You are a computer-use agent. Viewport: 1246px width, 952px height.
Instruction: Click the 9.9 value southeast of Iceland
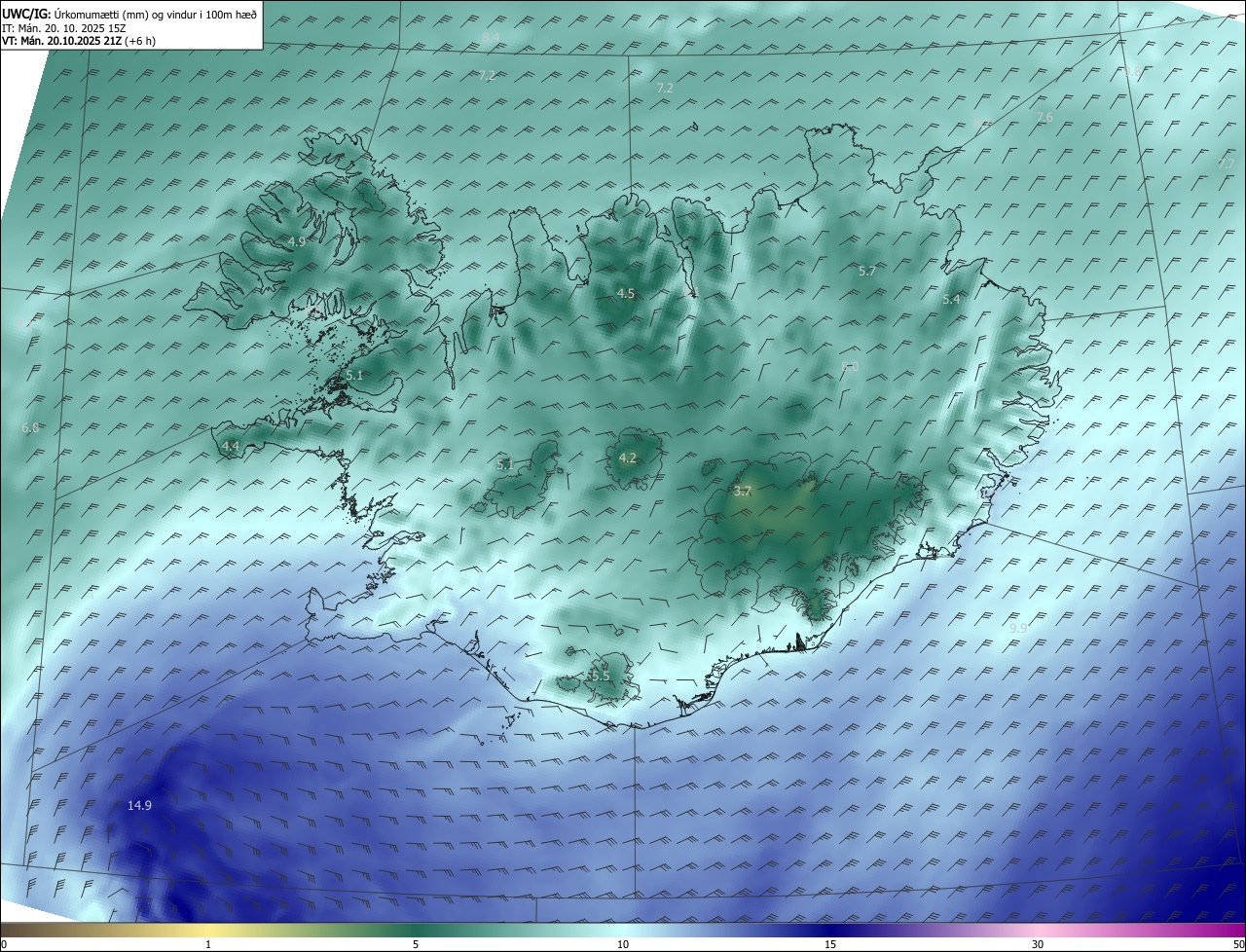pos(1018,628)
